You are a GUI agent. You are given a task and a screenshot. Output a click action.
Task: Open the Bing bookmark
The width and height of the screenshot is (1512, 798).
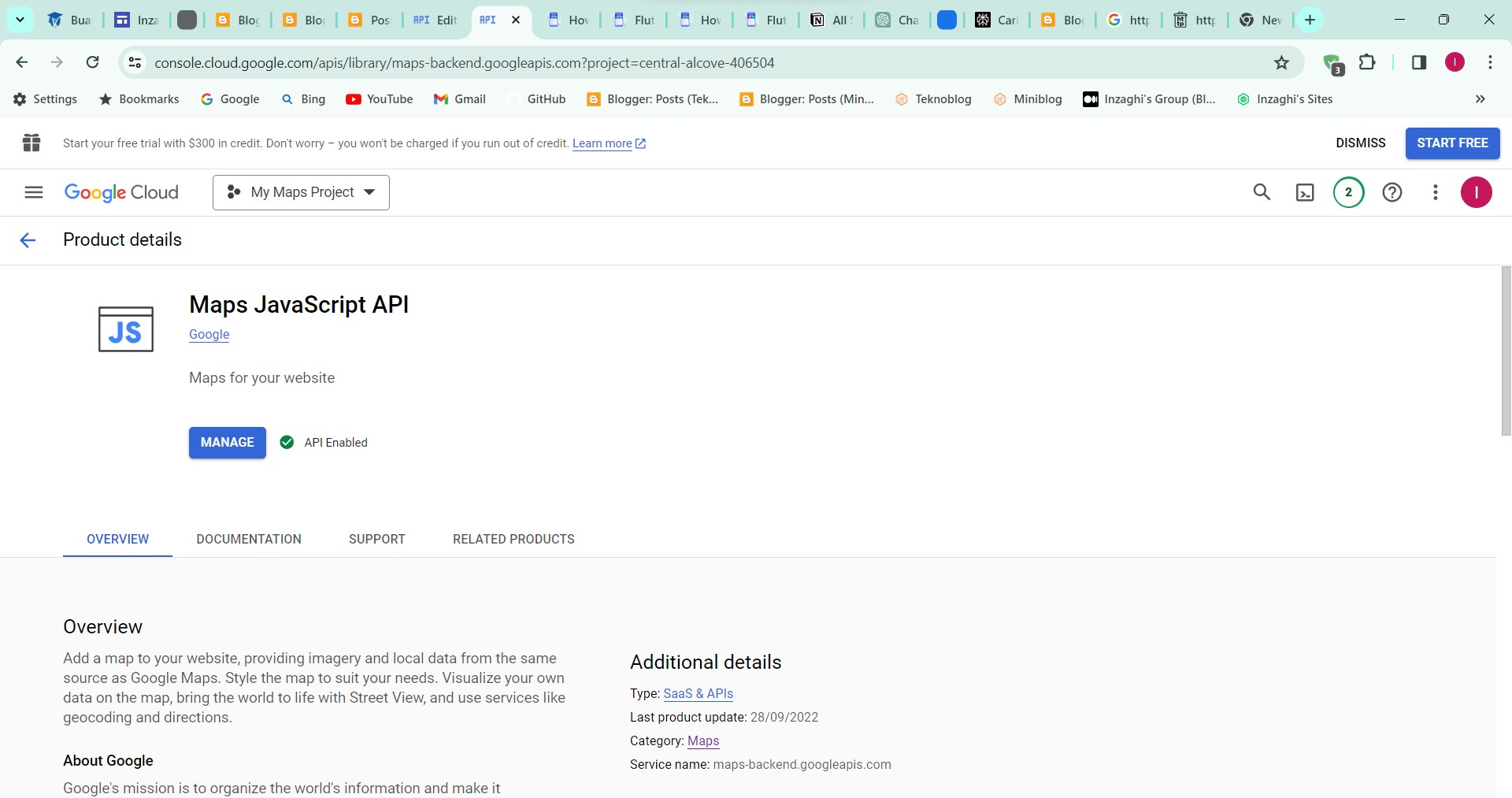pyautogui.click(x=304, y=99)
